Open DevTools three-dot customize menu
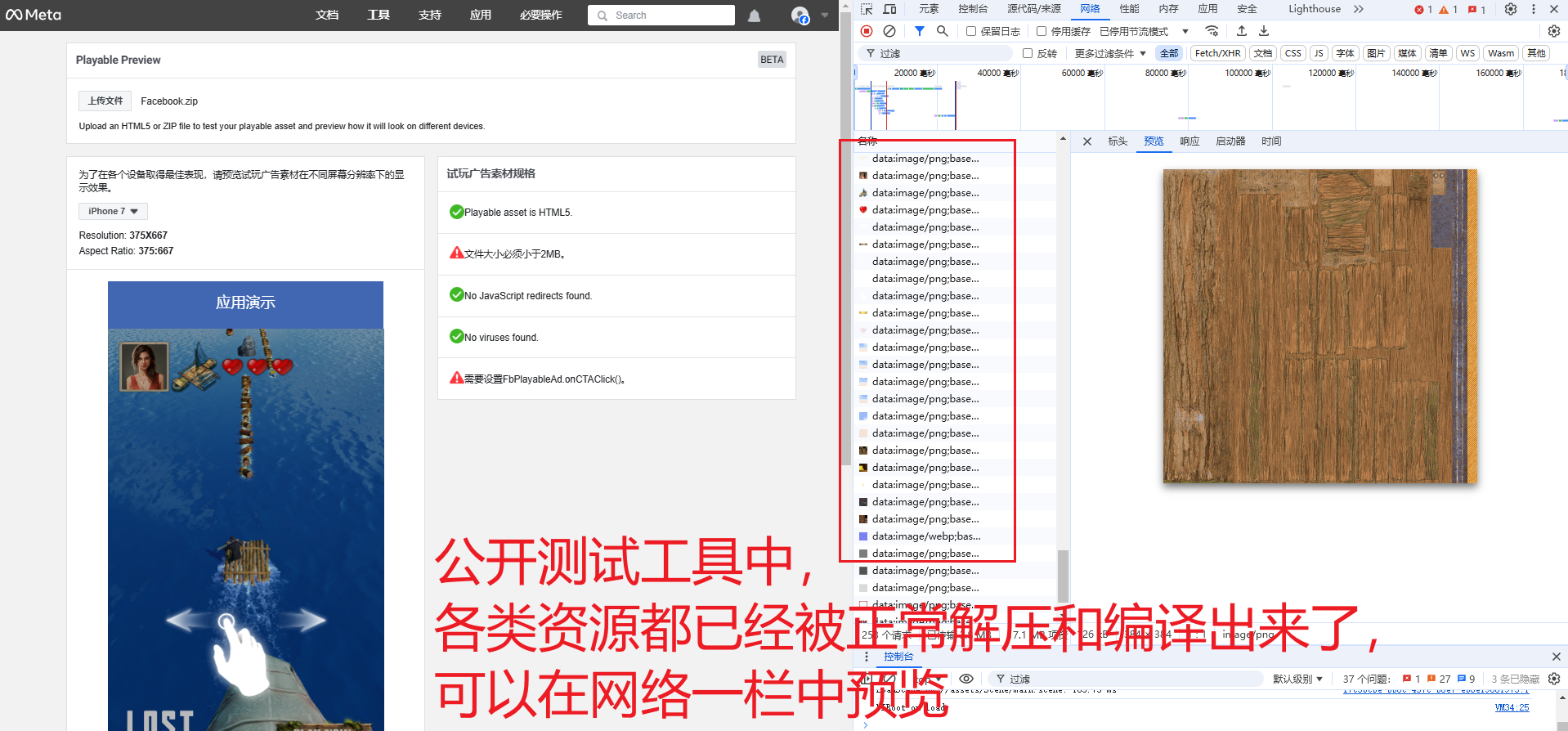Viewport: 1568px width, 731px height. (x=1534, y=9)
